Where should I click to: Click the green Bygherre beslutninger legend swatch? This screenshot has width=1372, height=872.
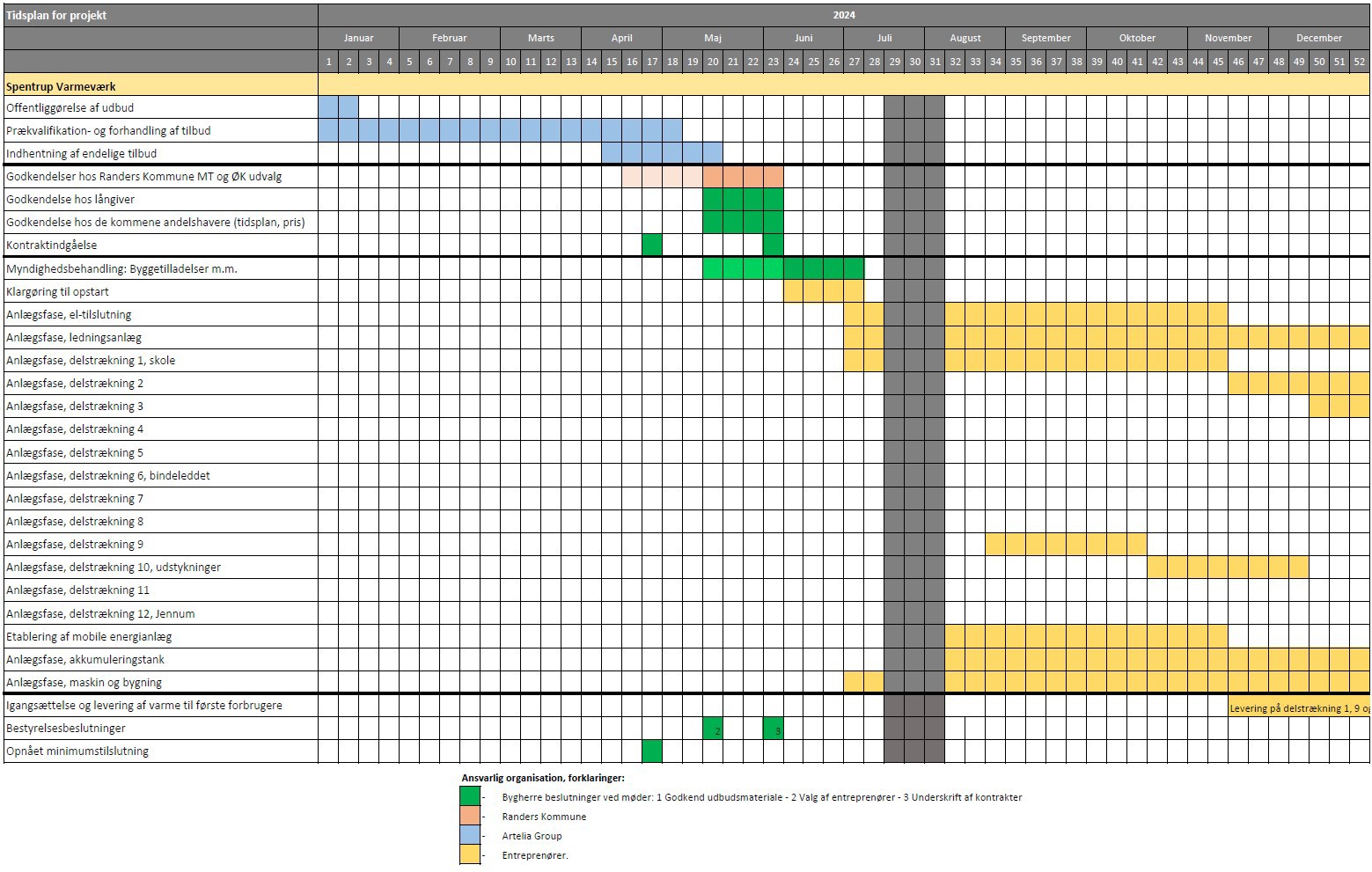[470, 796]
